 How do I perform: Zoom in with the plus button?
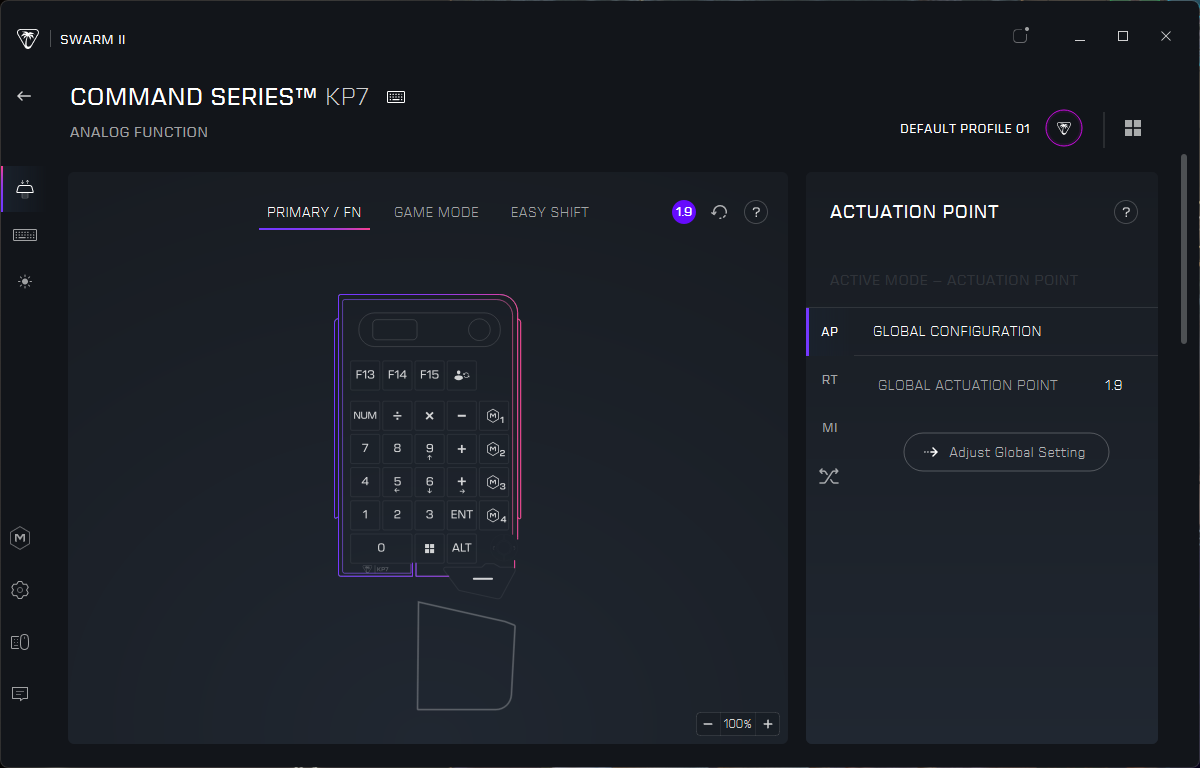pos(768,724)
